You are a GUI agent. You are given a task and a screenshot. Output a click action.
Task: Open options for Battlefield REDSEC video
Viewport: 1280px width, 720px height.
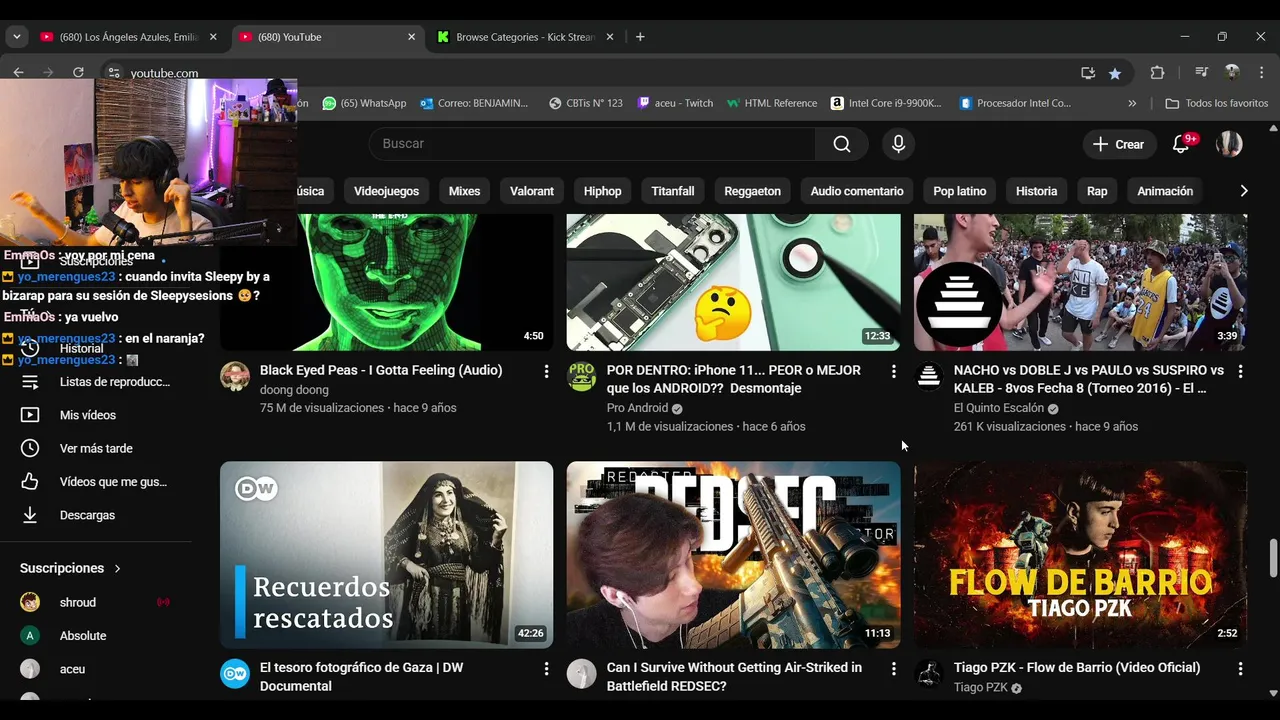(893, 668)
